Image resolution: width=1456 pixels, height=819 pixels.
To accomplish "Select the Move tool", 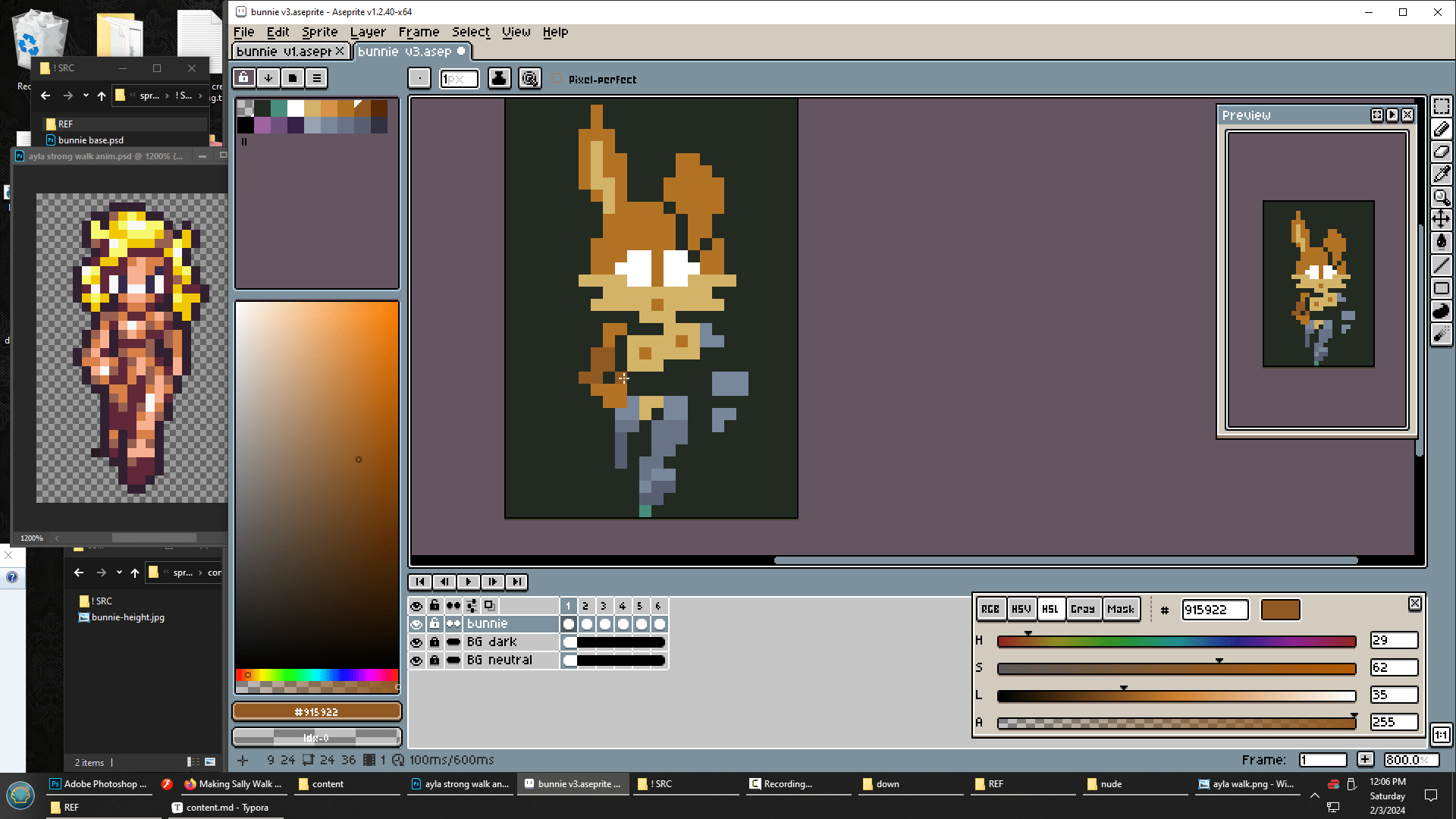I will (x=1441, y=220).
